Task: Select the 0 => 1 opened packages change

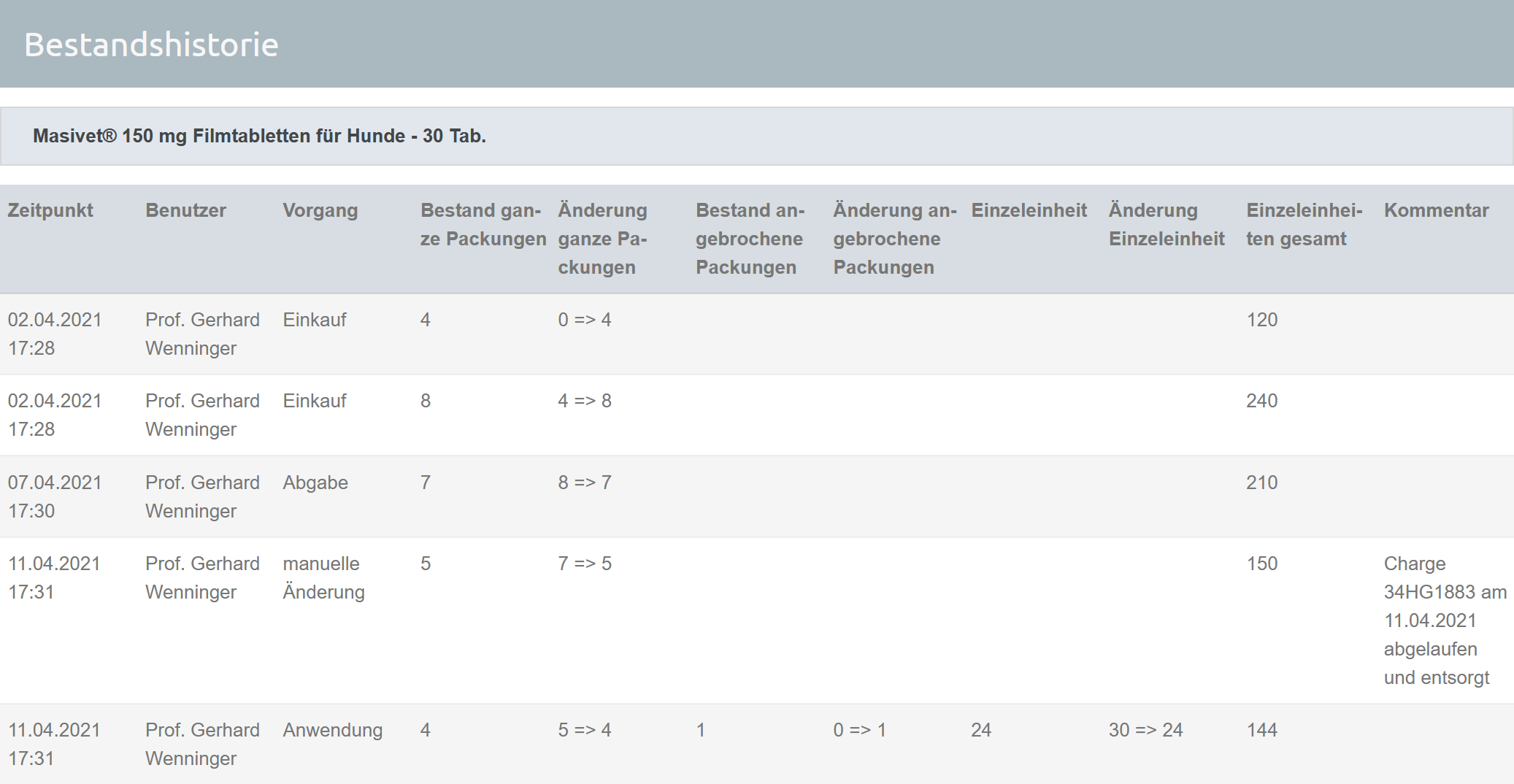Action: (859, 730)
